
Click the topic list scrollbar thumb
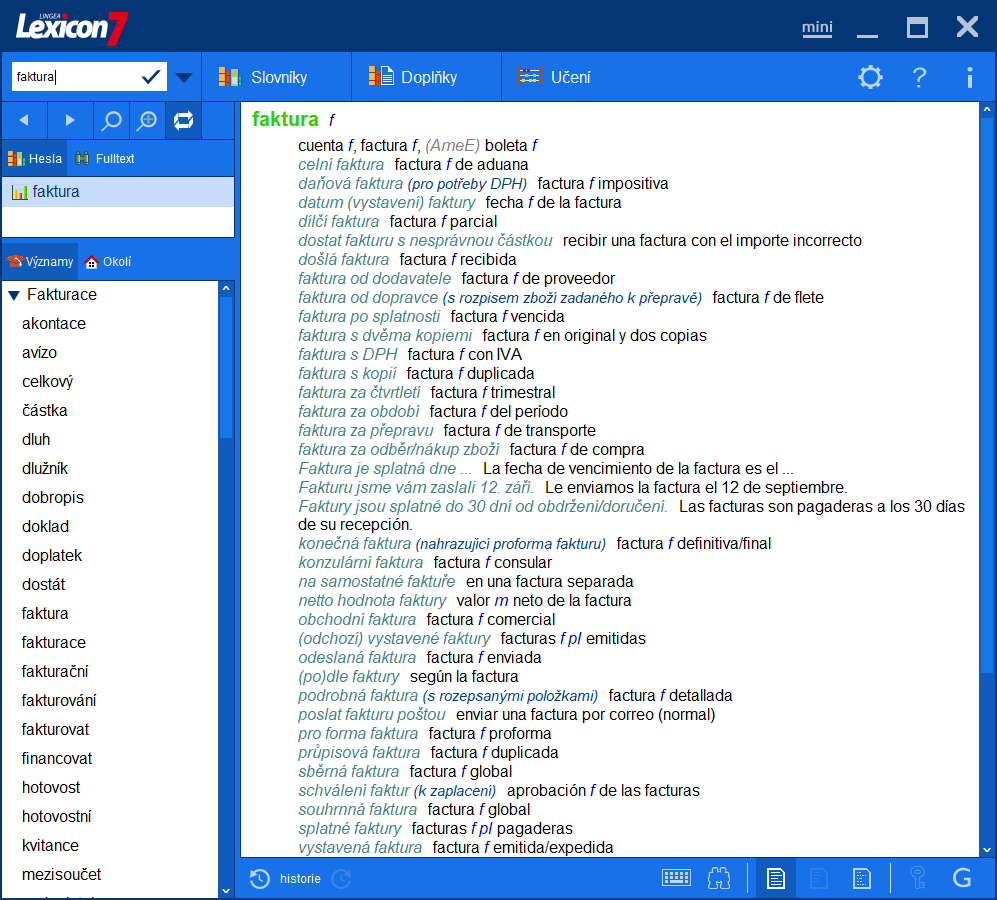click(x=226, y=367)
